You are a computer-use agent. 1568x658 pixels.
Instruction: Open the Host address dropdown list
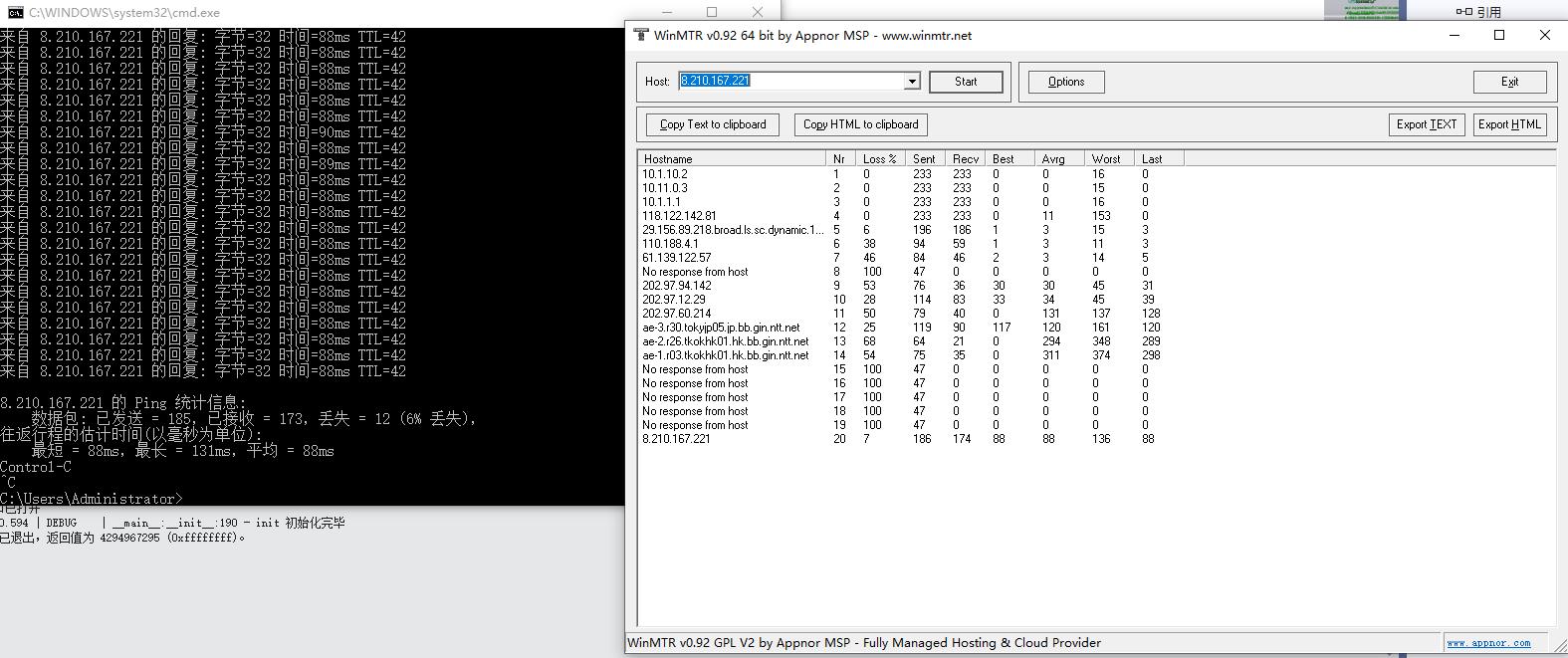pyautogui.click(x=911, y=82)
